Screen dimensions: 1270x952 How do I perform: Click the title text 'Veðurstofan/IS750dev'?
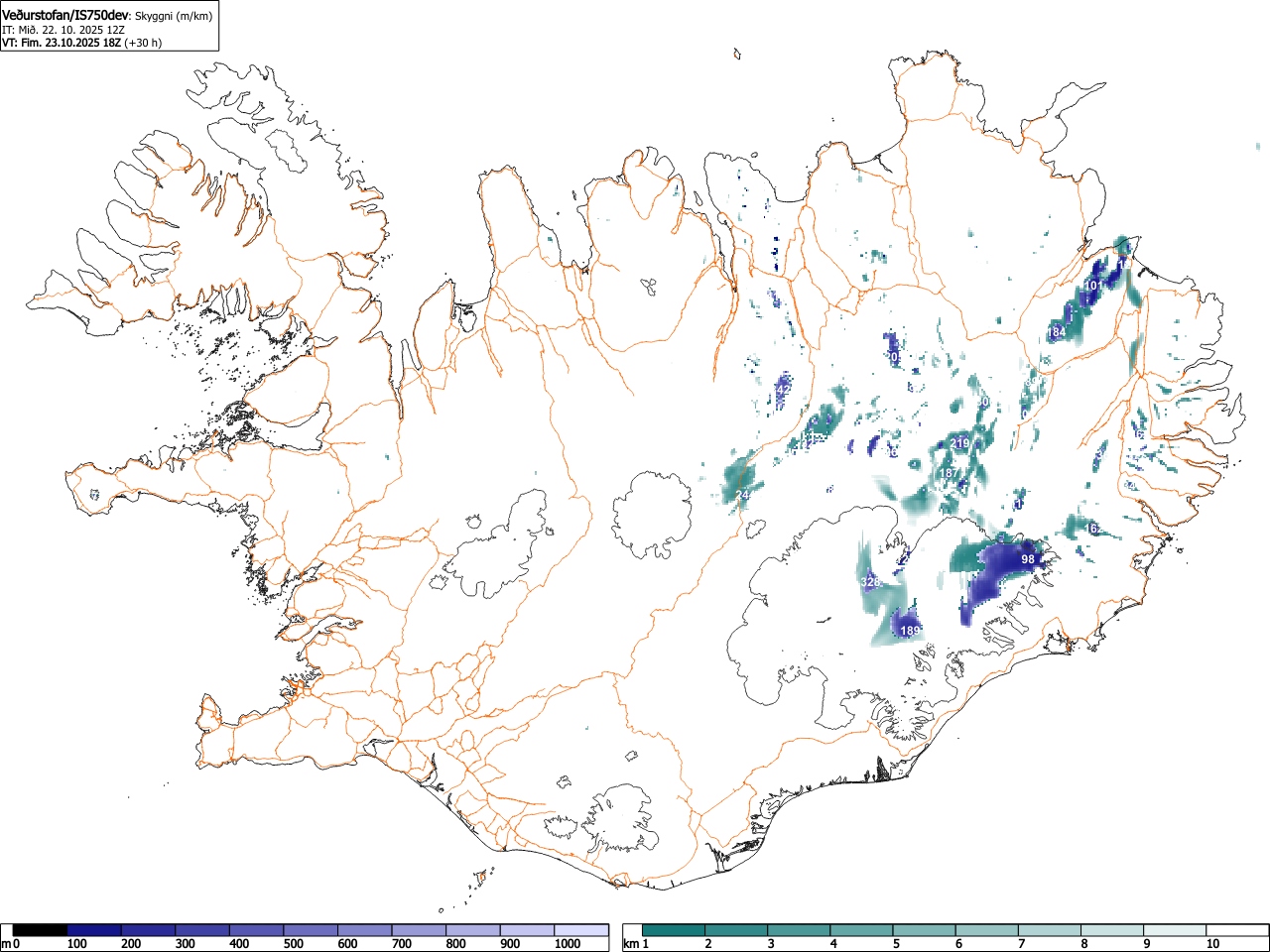(x=65, y=15)
